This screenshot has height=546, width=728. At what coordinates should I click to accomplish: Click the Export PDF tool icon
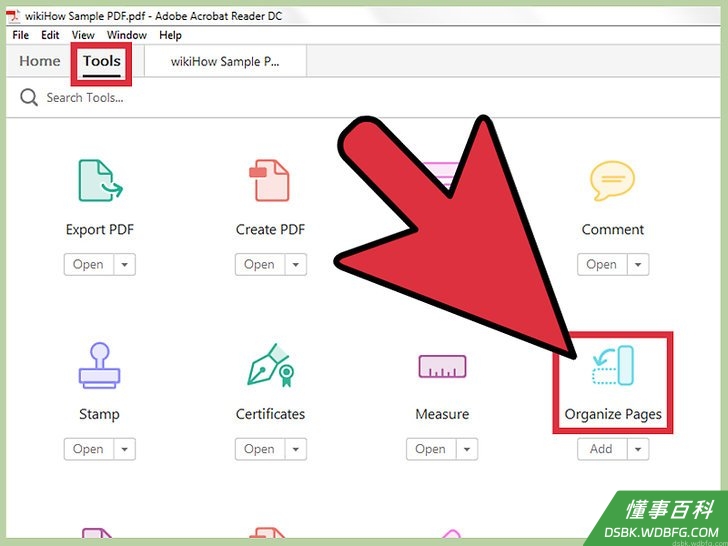(x=100, y=181)
